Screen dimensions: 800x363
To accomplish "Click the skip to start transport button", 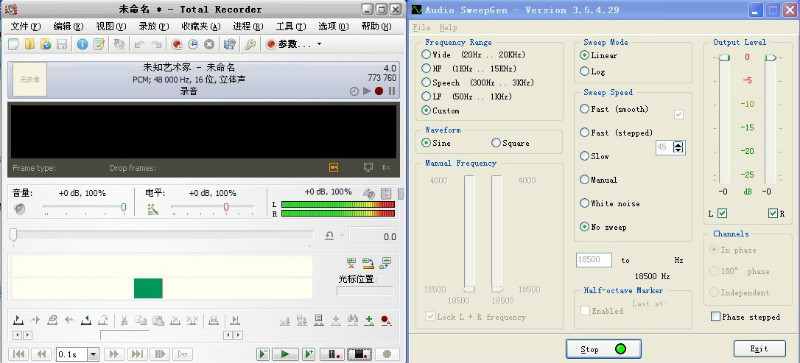I will point(18,354).
